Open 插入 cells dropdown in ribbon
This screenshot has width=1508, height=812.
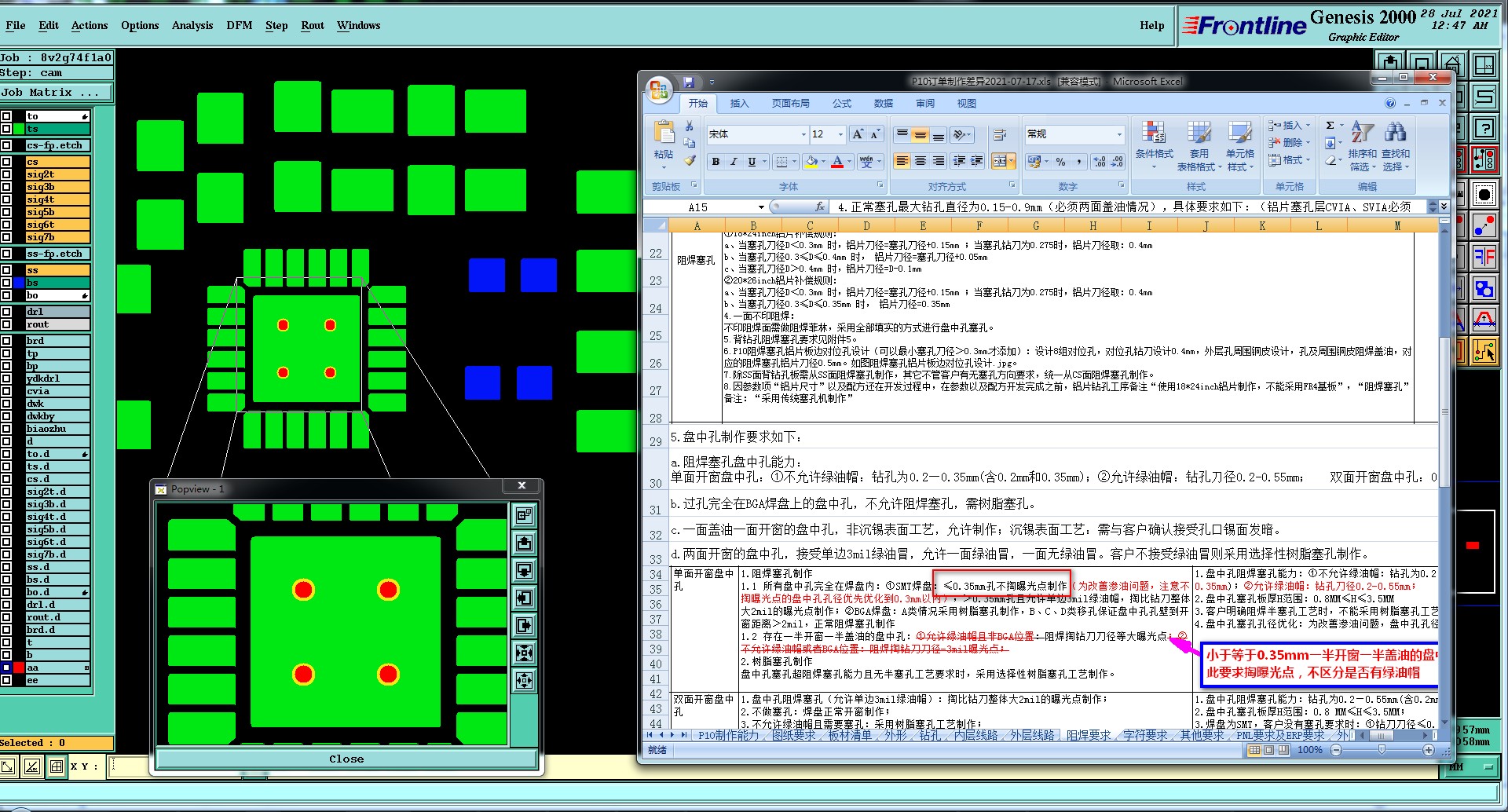pyautogui.click(x=1289, y=126)
